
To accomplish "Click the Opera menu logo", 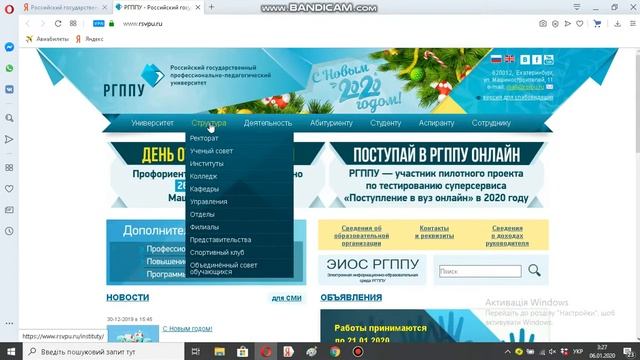I will click(9, 9).
